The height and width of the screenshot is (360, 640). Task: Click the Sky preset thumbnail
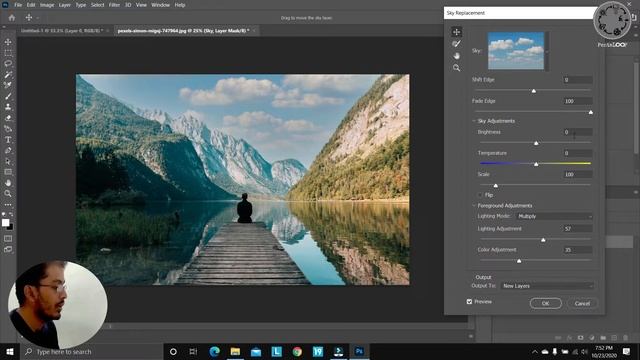pyautogui.click(x=516, y=51)
